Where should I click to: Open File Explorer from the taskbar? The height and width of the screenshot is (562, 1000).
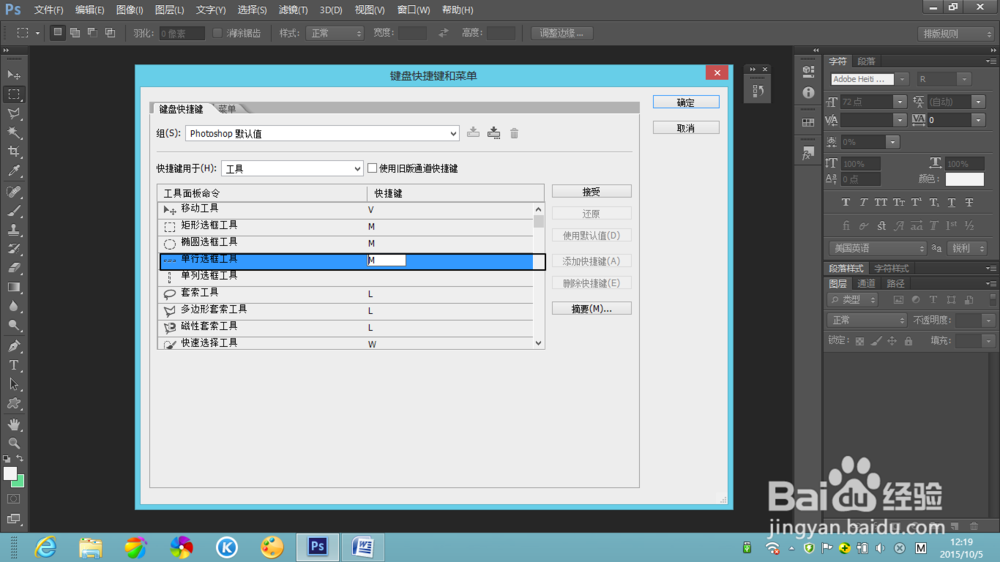(91, 547)
